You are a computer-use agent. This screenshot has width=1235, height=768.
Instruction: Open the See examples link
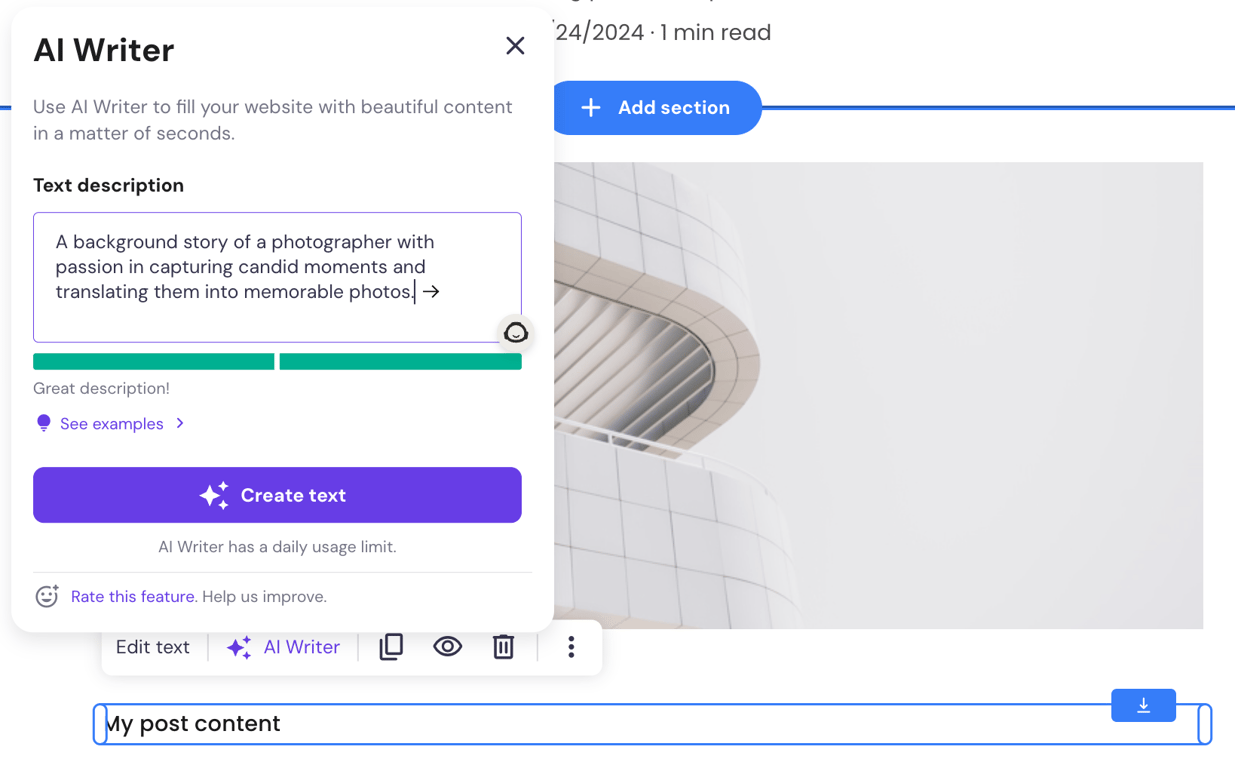click(x=112, y=423)
